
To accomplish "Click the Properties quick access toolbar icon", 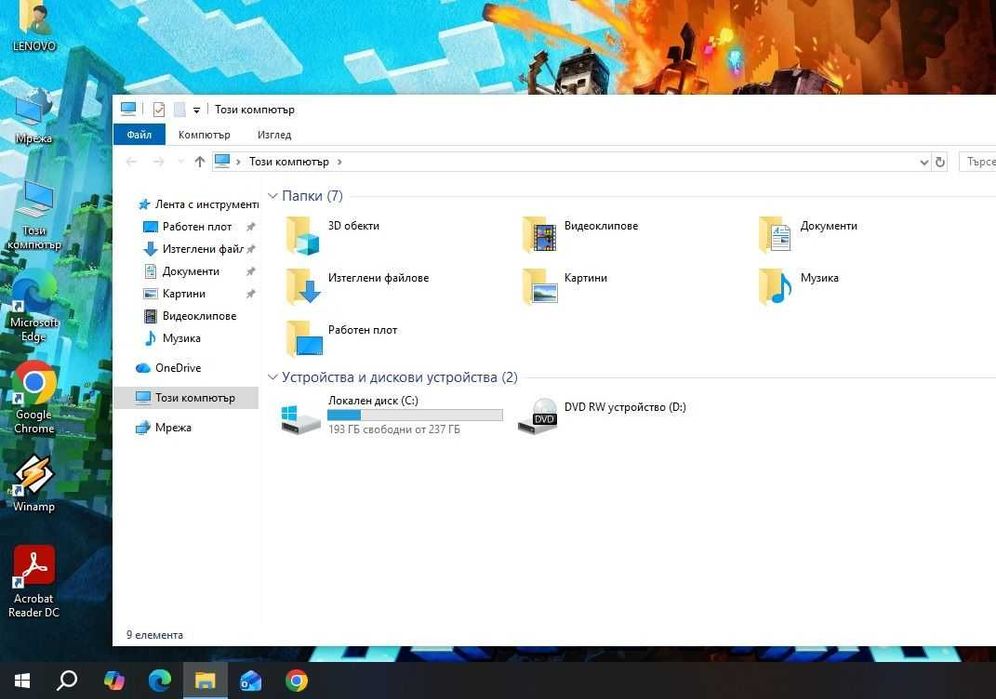I will [x=159, y=109].
